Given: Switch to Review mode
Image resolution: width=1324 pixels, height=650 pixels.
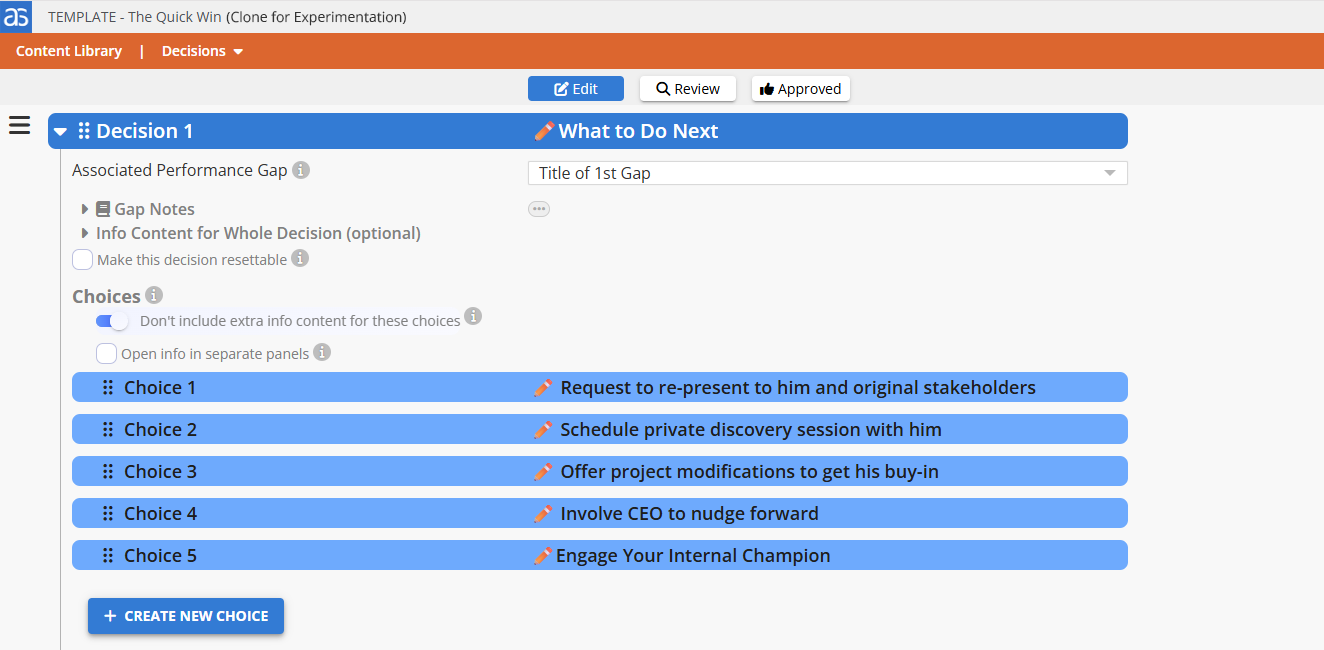Looking at the screenshot, I should pyautogui.click(x=688, y=89).
